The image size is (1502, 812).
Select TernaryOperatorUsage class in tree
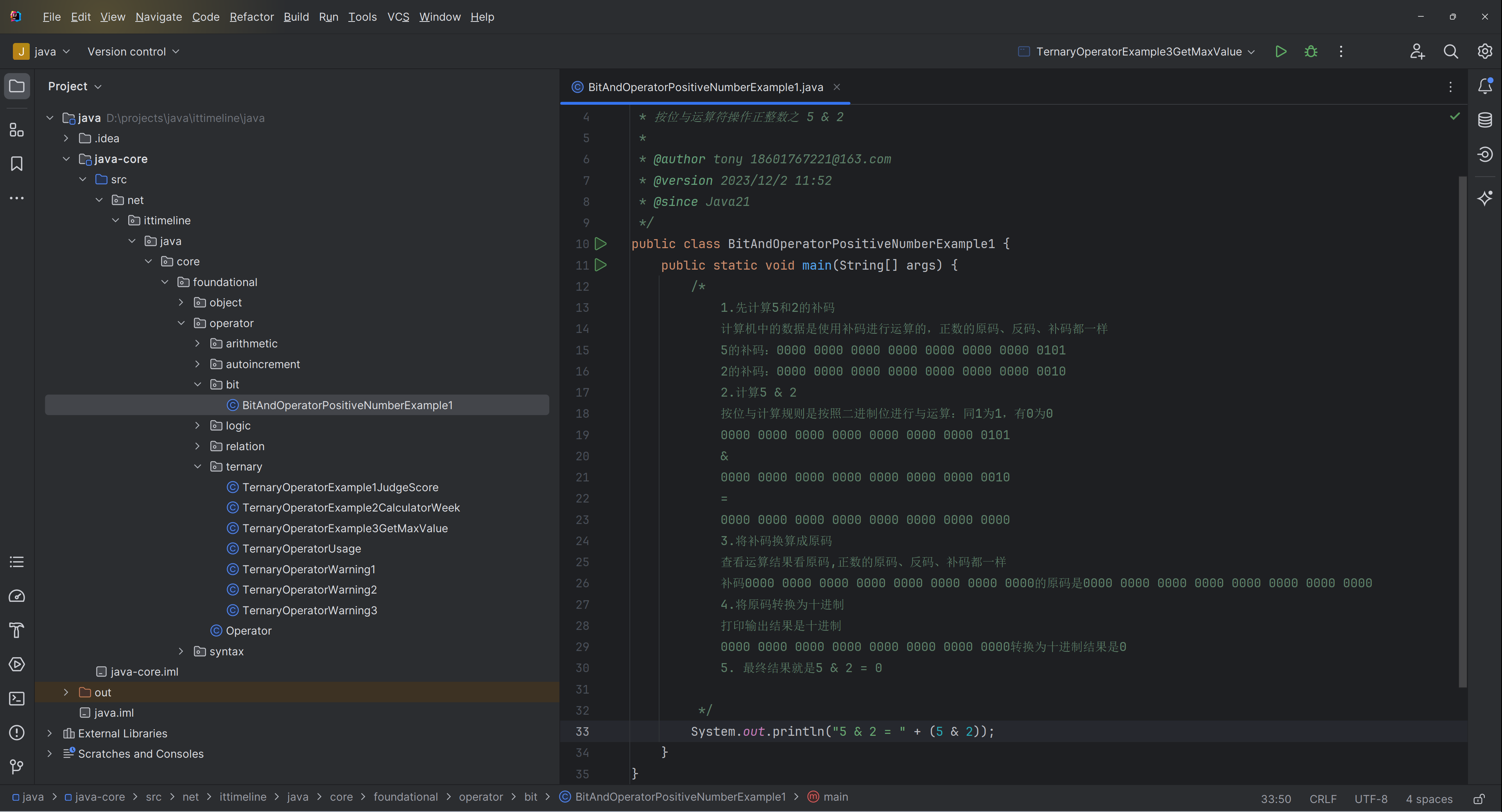[301, 549]
